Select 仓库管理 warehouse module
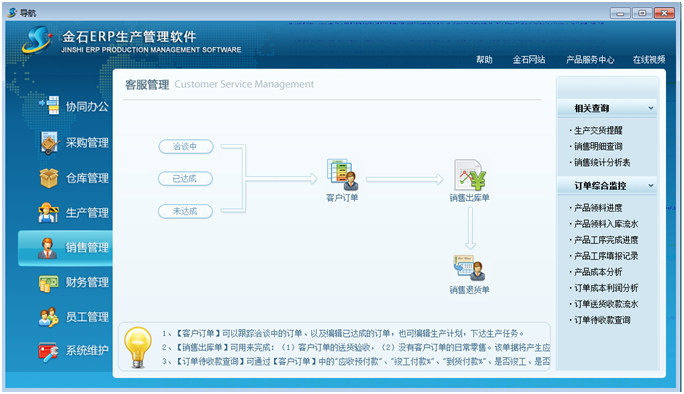Viewport: 684px width, 394px height. pos(74,178)
